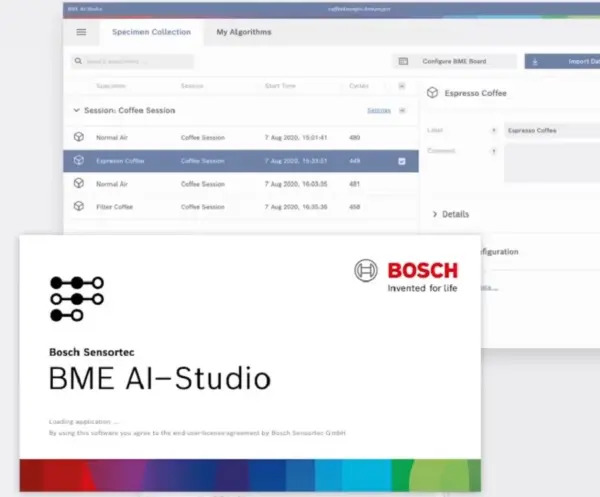Click the Search specimens field
The height and width of the screenshot is (497, 600).
tap(130, 61)
